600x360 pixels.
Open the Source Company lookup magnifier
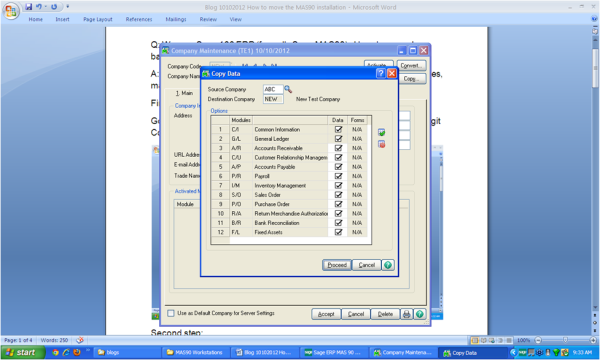click(288, 89)
